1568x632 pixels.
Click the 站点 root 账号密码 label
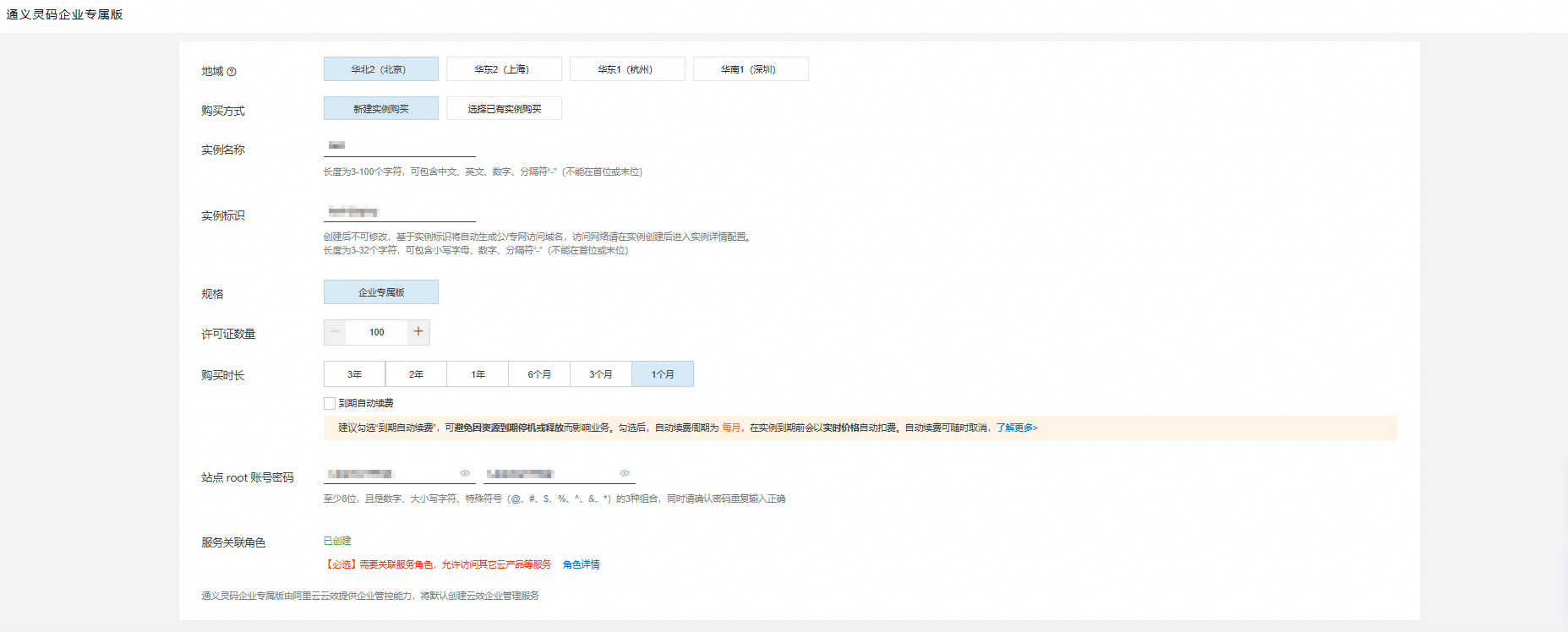[x=248, y=477]
